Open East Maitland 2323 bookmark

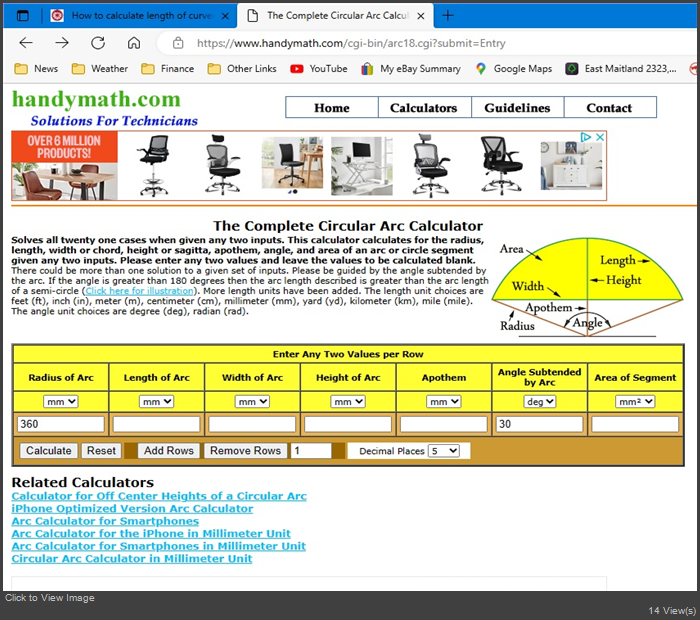621,69
